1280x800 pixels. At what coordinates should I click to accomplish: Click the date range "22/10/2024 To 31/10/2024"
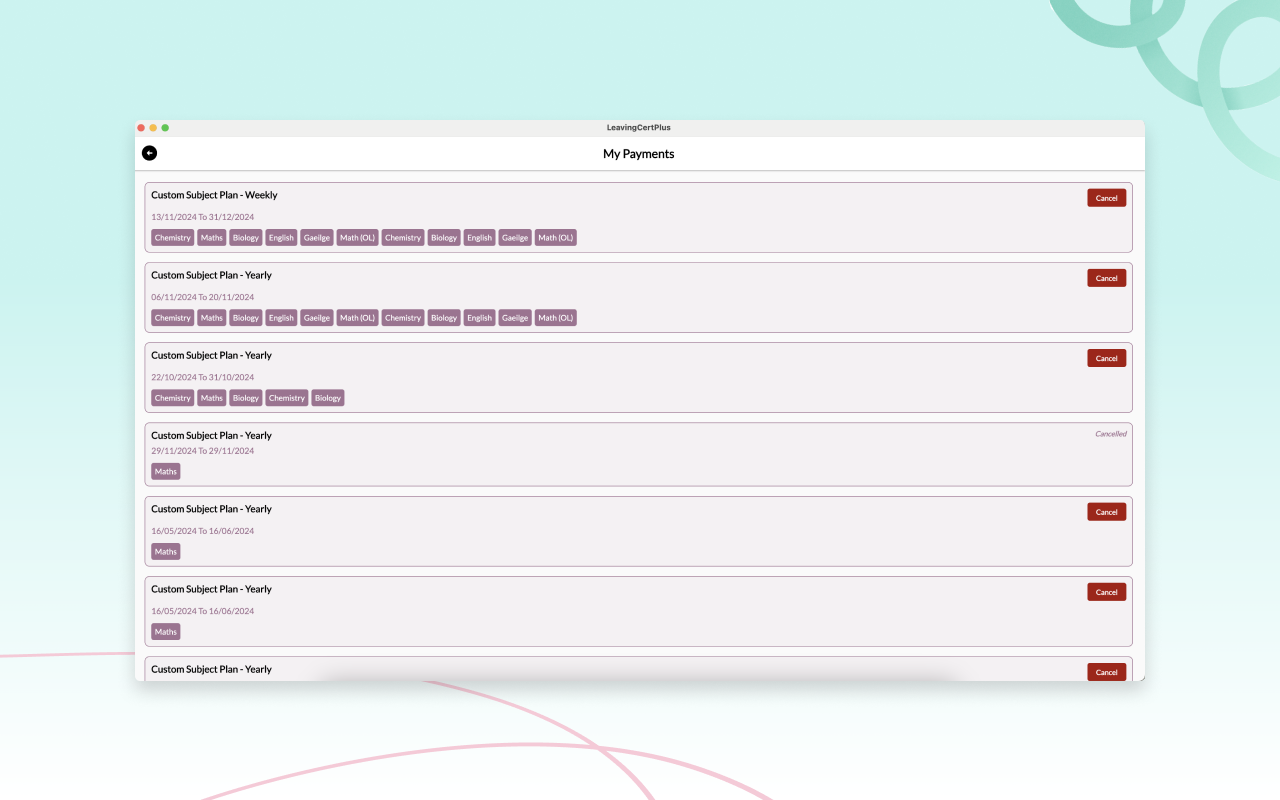202,377
